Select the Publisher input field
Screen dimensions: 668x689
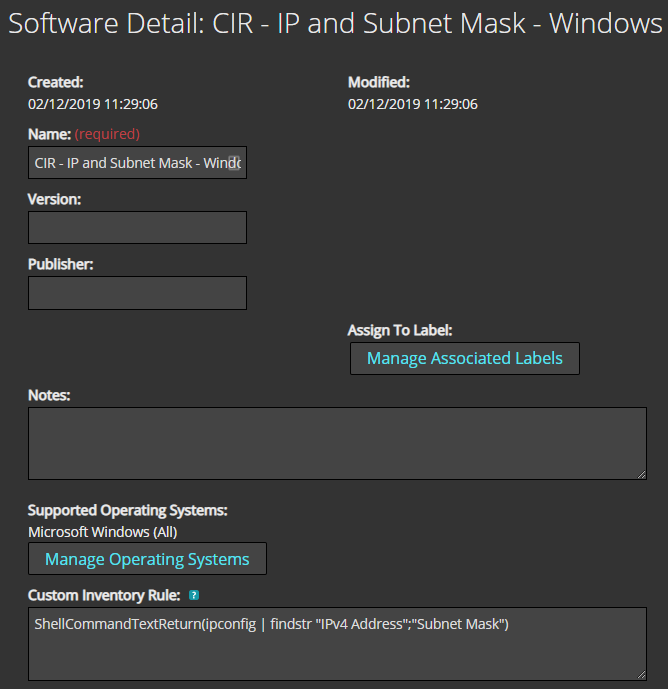(x=137, y=293)
